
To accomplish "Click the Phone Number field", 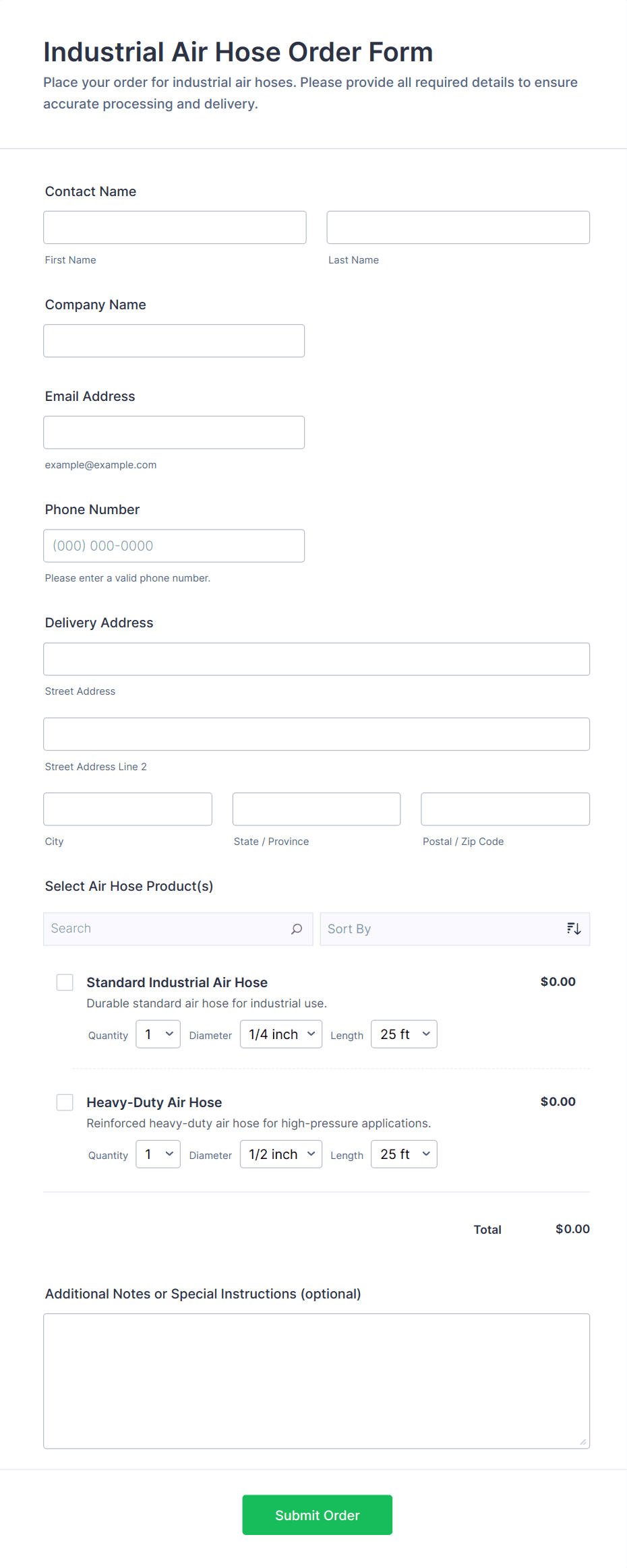I will (x=174, y=546).
